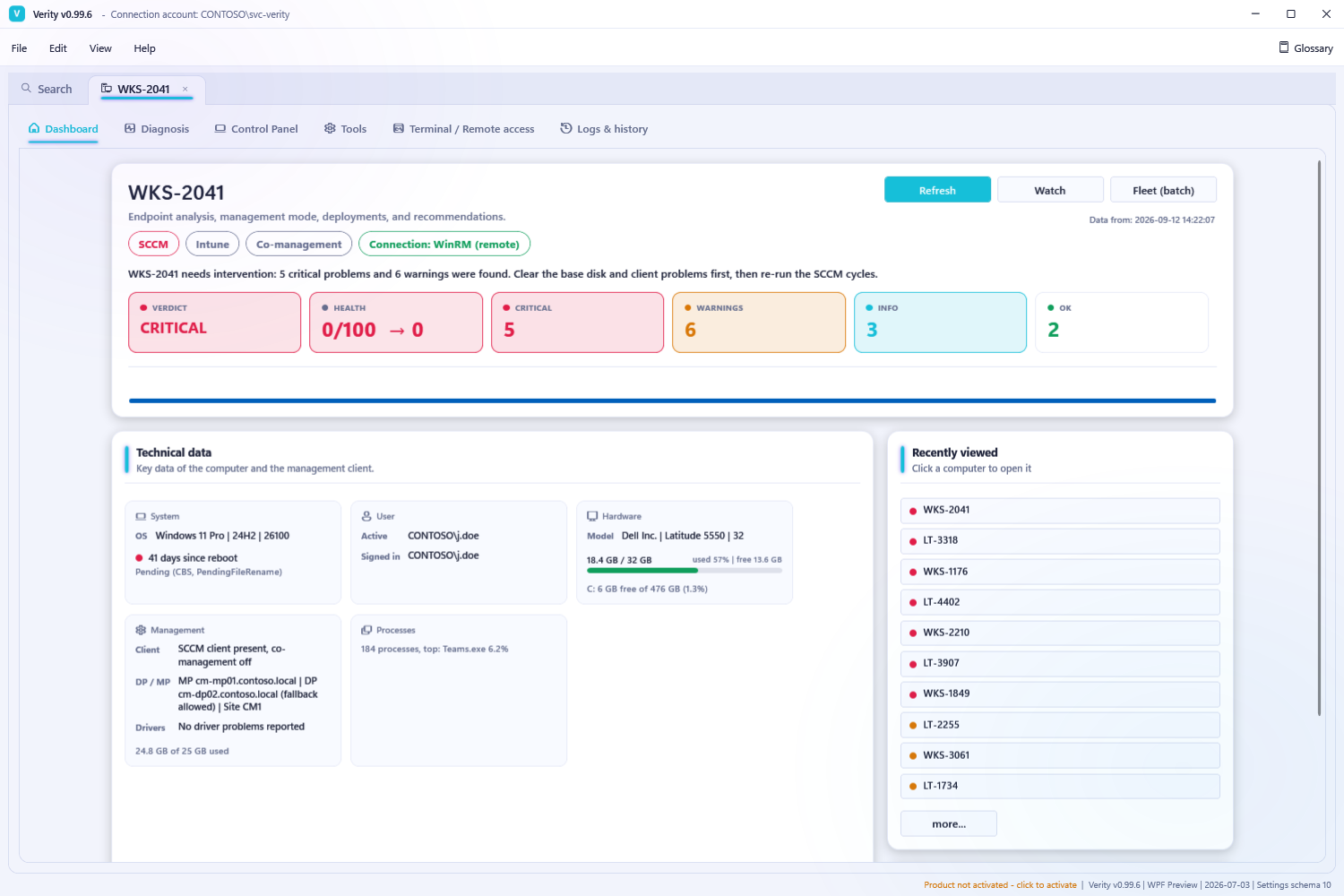
Task: Click the Verdict CRITICAL card
Action: [214, 323]
